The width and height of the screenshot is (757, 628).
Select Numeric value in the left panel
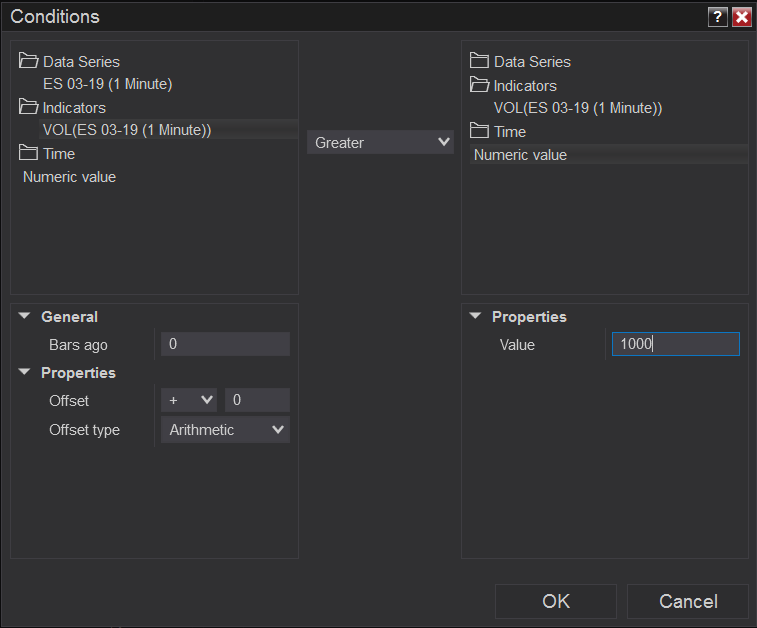[x=69, y=177]
